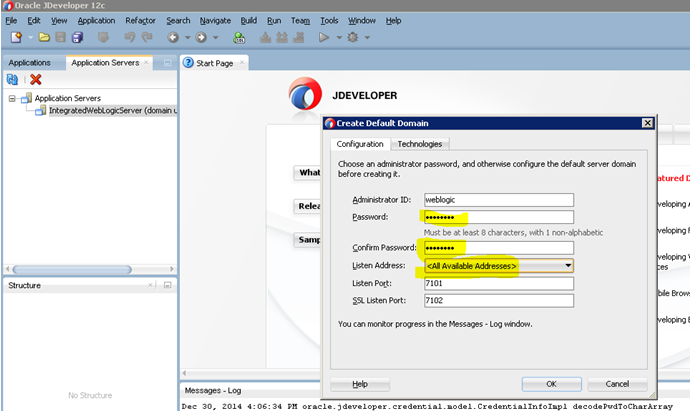Open the Help menu
Viewport: 692px width, 418px height.
393,20
